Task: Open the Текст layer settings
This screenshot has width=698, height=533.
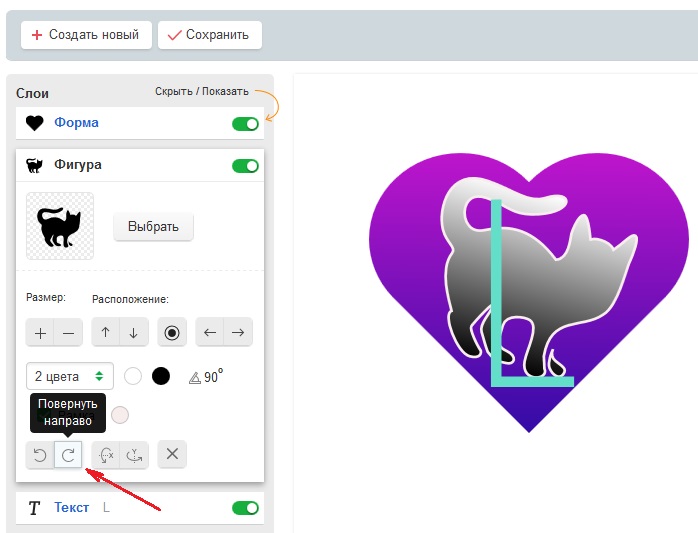Action: [72, 507]
